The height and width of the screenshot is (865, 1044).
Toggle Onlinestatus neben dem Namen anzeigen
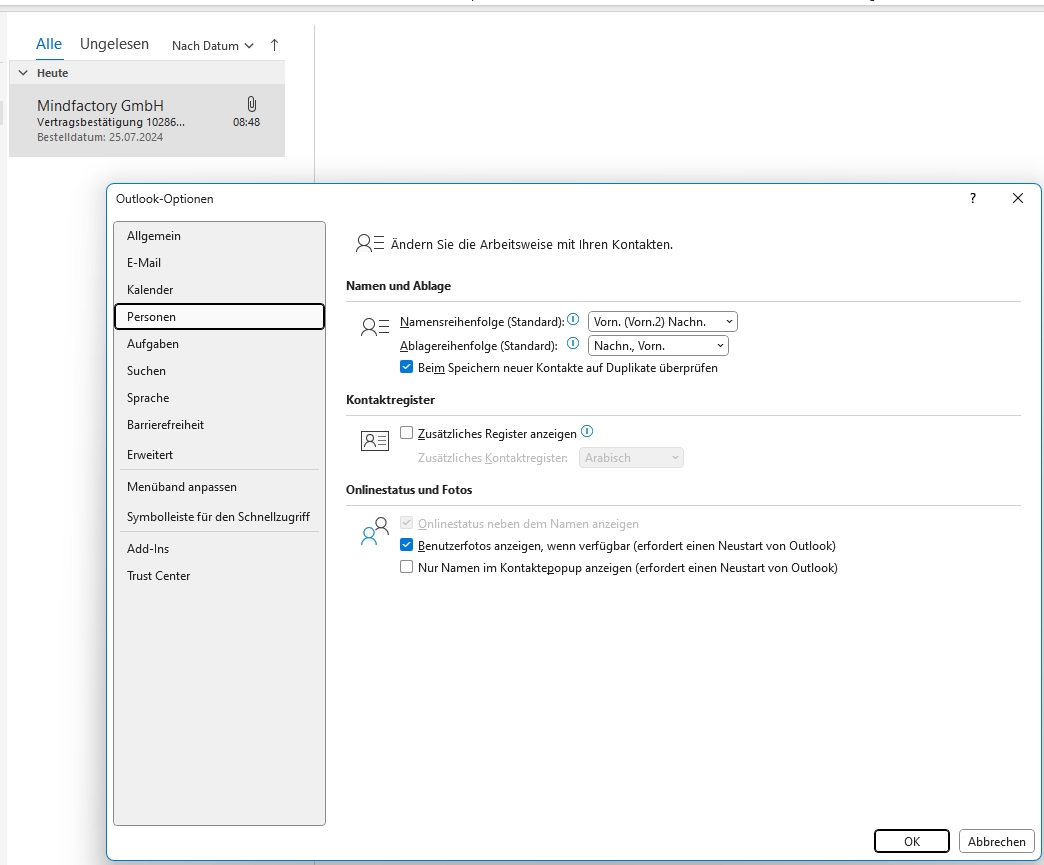pyautogui.click(x=406, y=523)
